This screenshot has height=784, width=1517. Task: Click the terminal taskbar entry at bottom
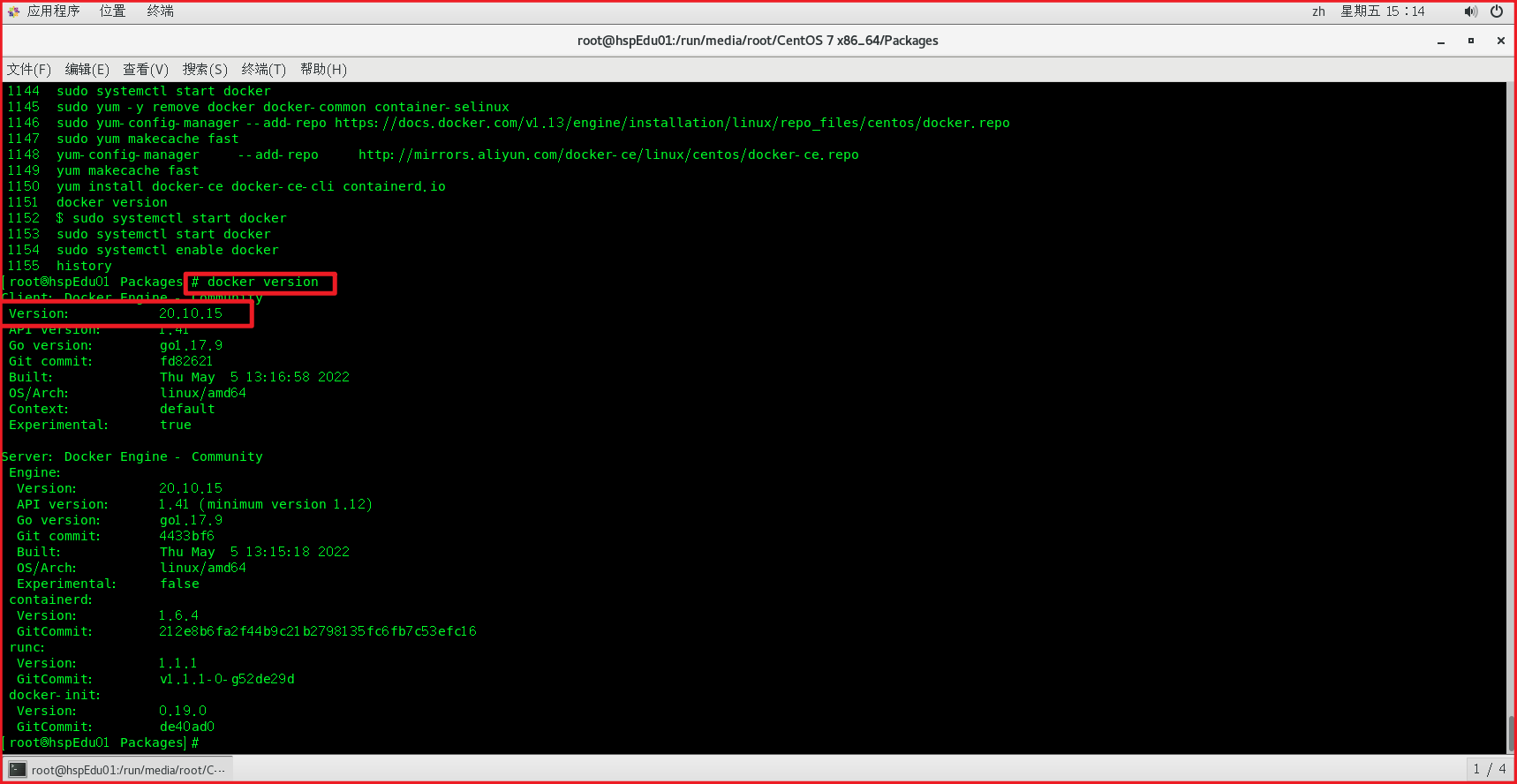click(x=119, y=770)
